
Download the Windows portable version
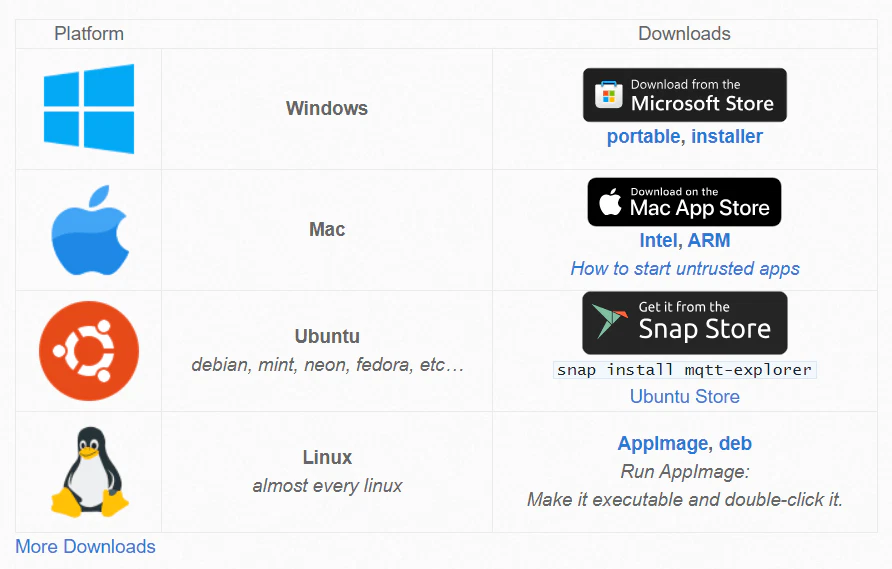pyautogui.click(x=643, y=137)
